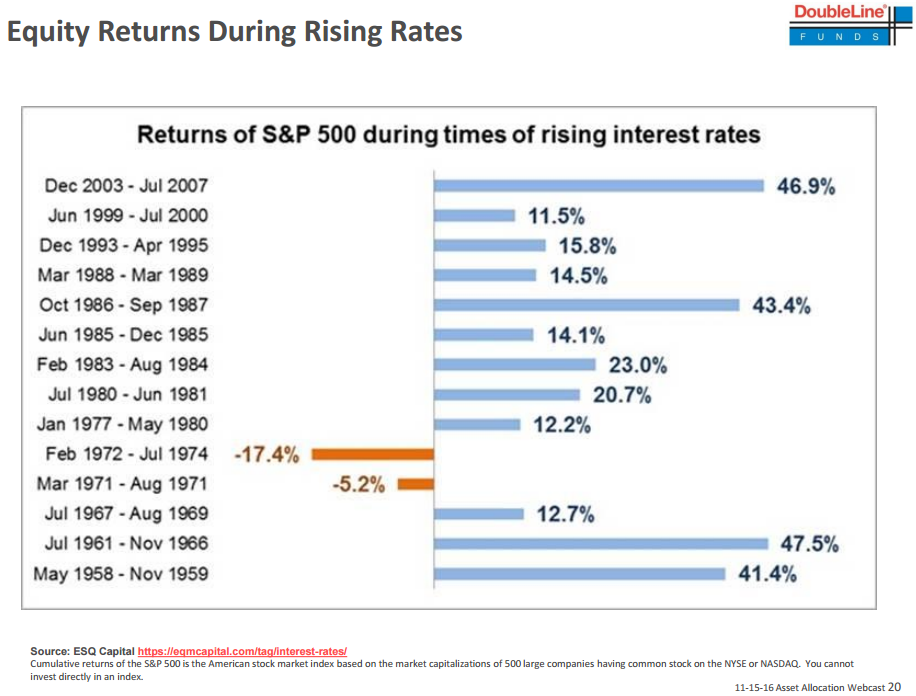The height and width of the screenshot is (696, 916).
Task: Click the Dec 1993 - Apr 1995 bar
Action: pos(490,245)
